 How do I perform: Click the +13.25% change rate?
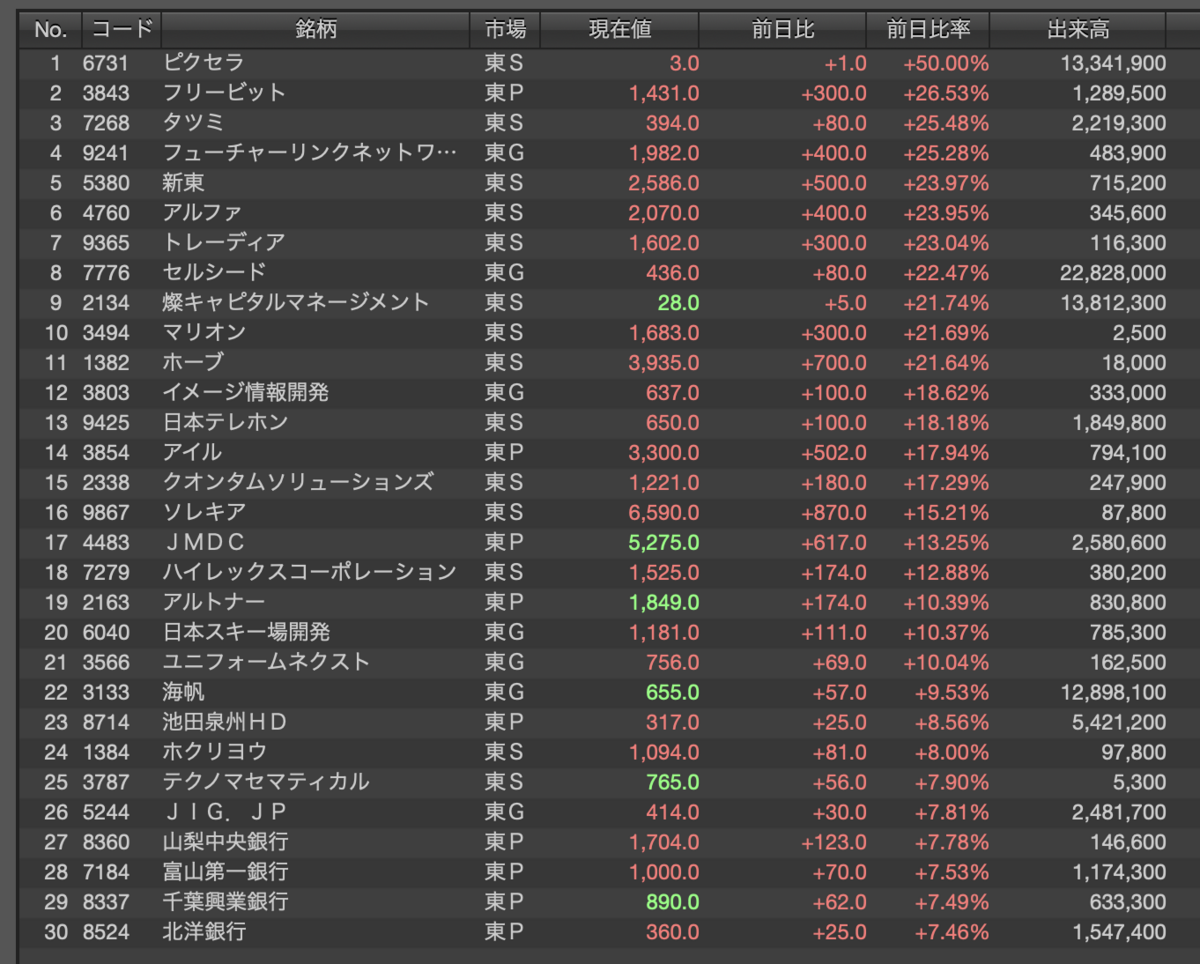(946, 543)
